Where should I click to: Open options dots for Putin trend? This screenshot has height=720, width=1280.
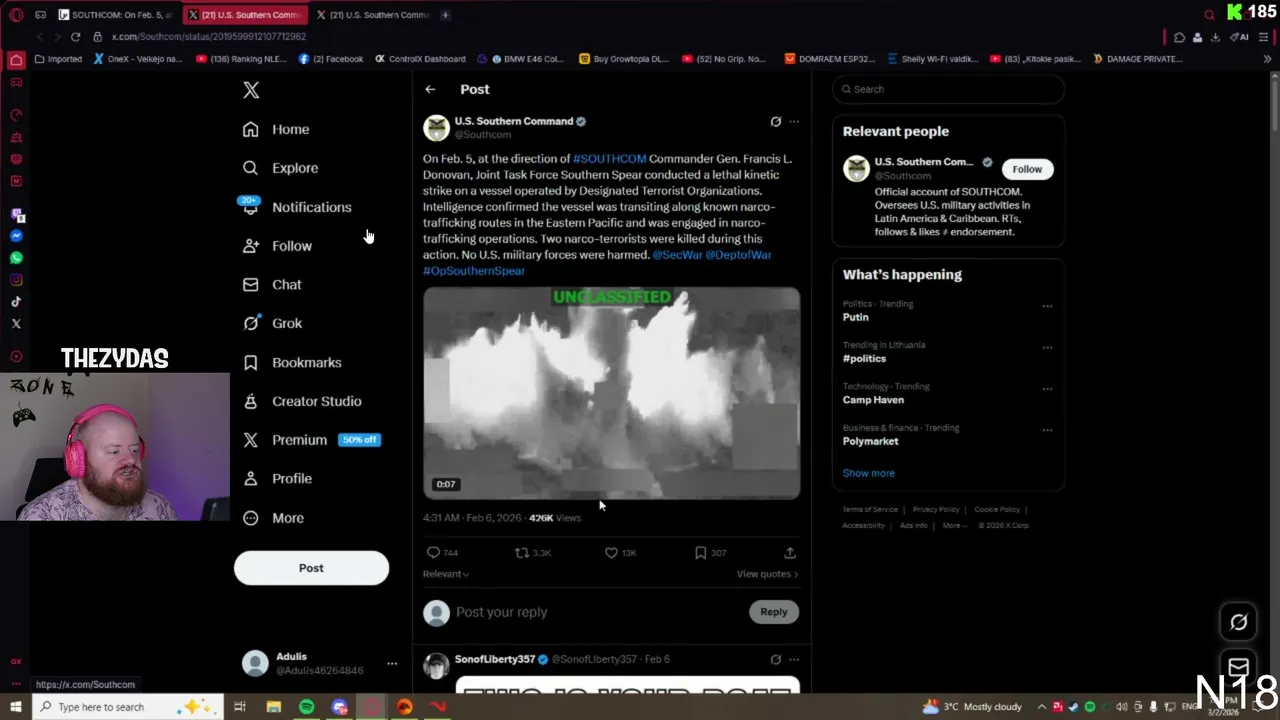click(x=1047, y=306)
